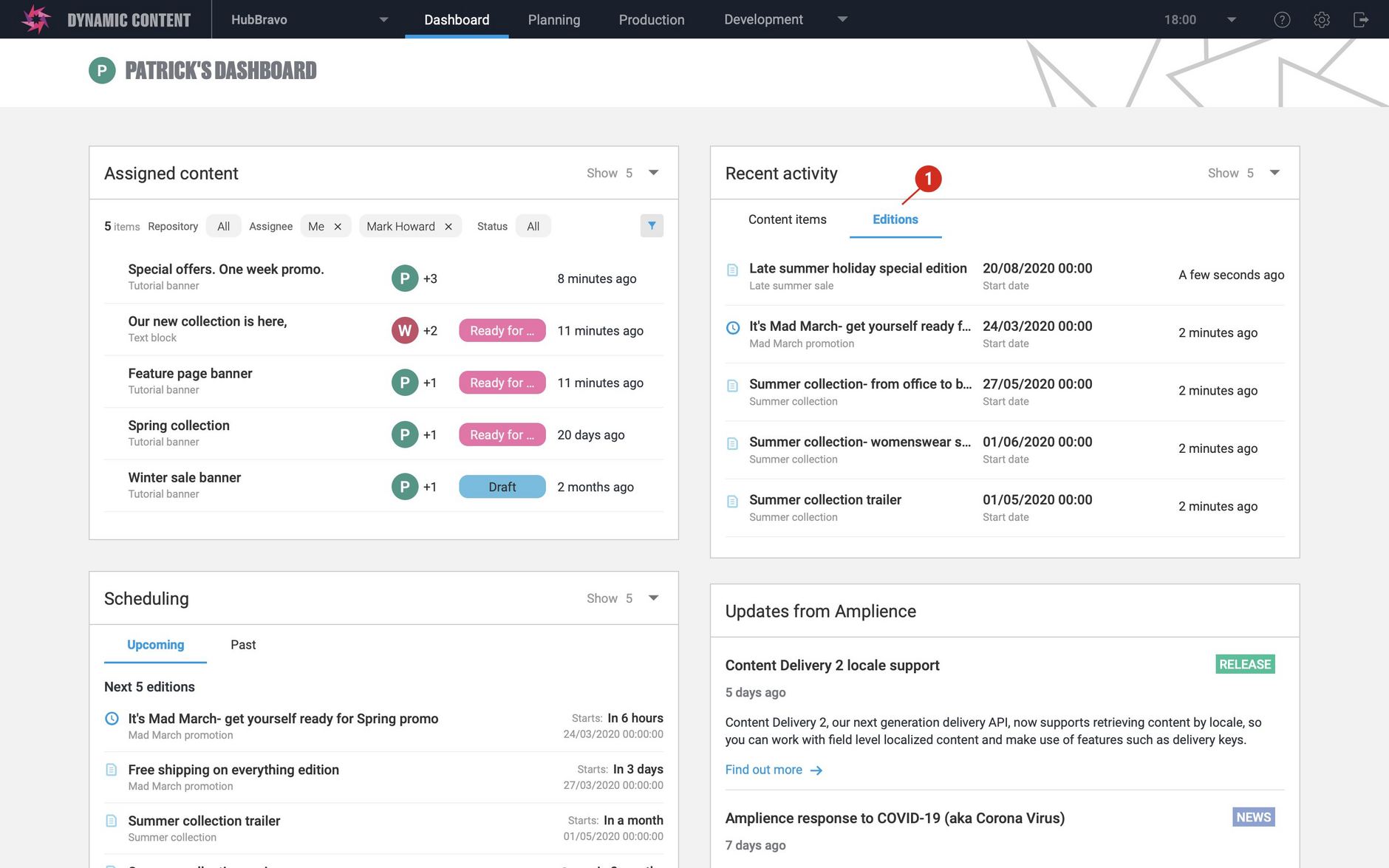Click Ready for status on Feature page banner
1389x868 pixels.
click(x=502, y=383)
